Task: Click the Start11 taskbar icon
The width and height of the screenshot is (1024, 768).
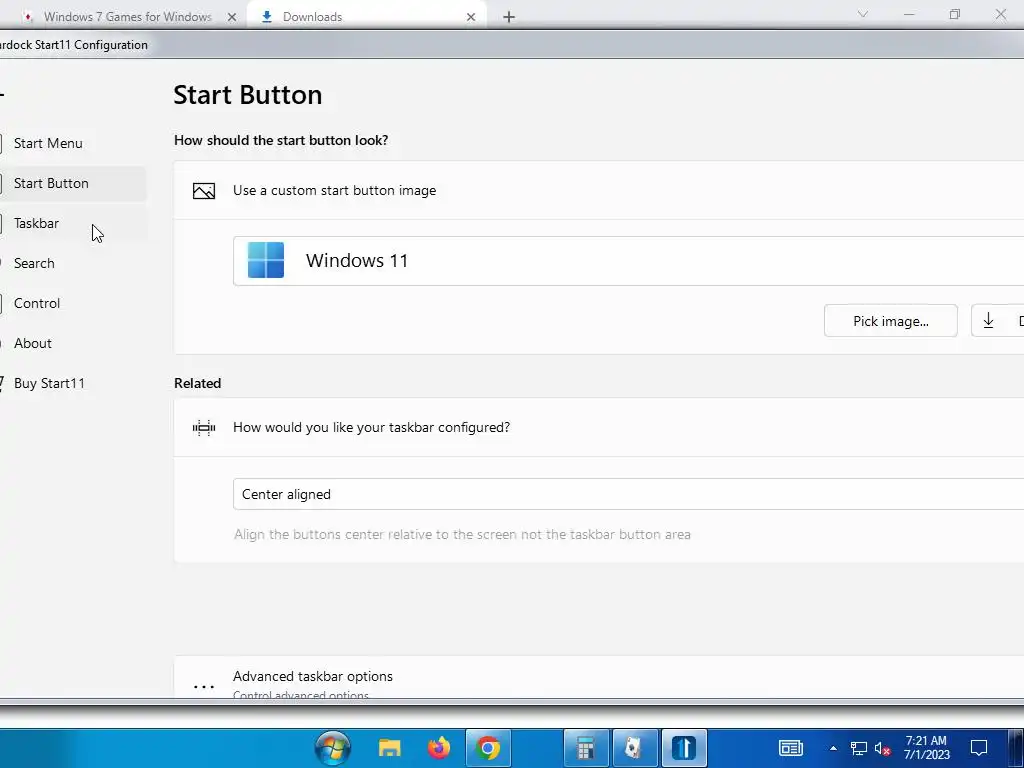Action: (684, 748)
